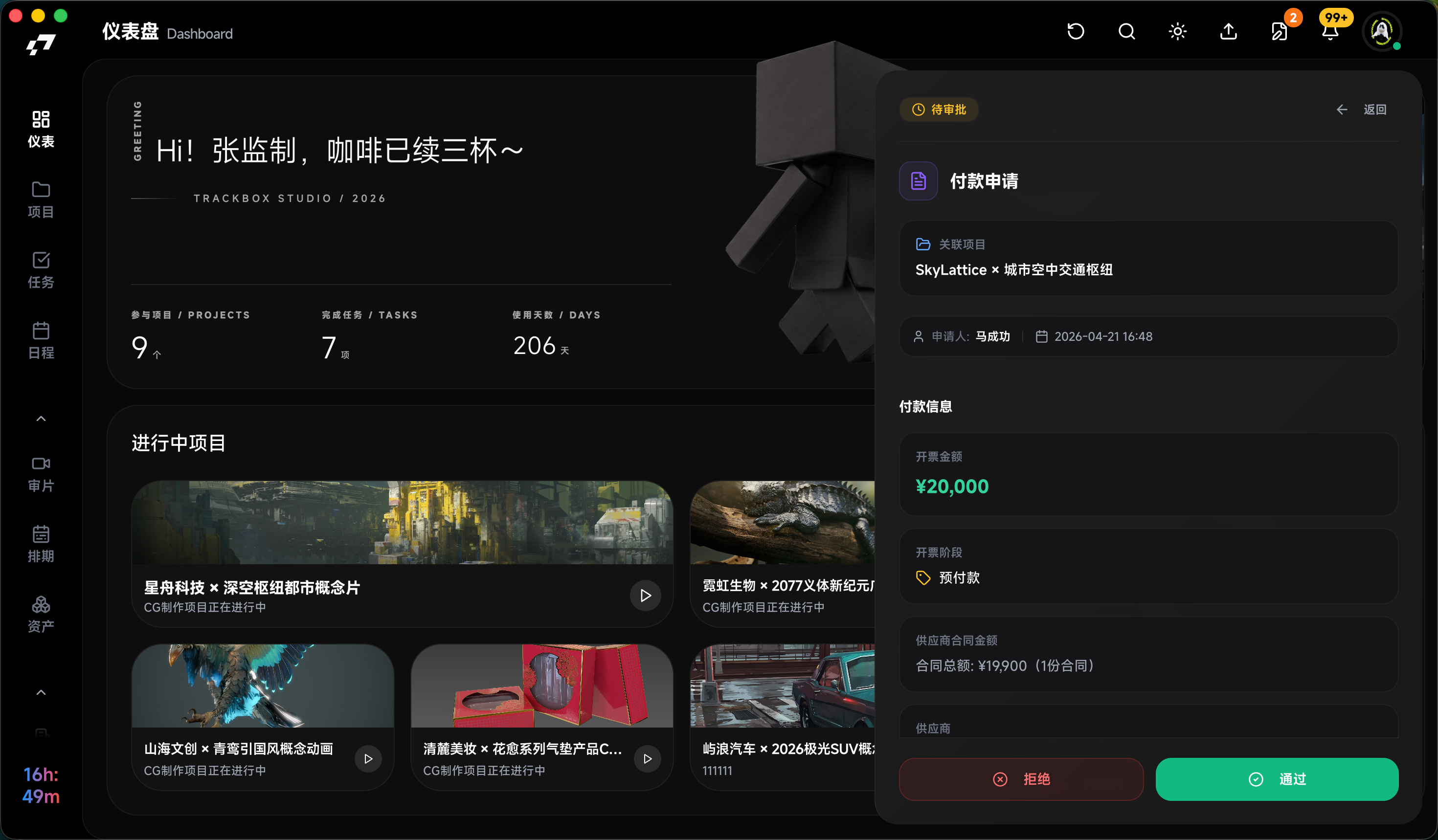Viewport: 1438px width, 840px height.
Task: Collapse lower sidebar group chevron below 资产
Action: coord(41,692)
